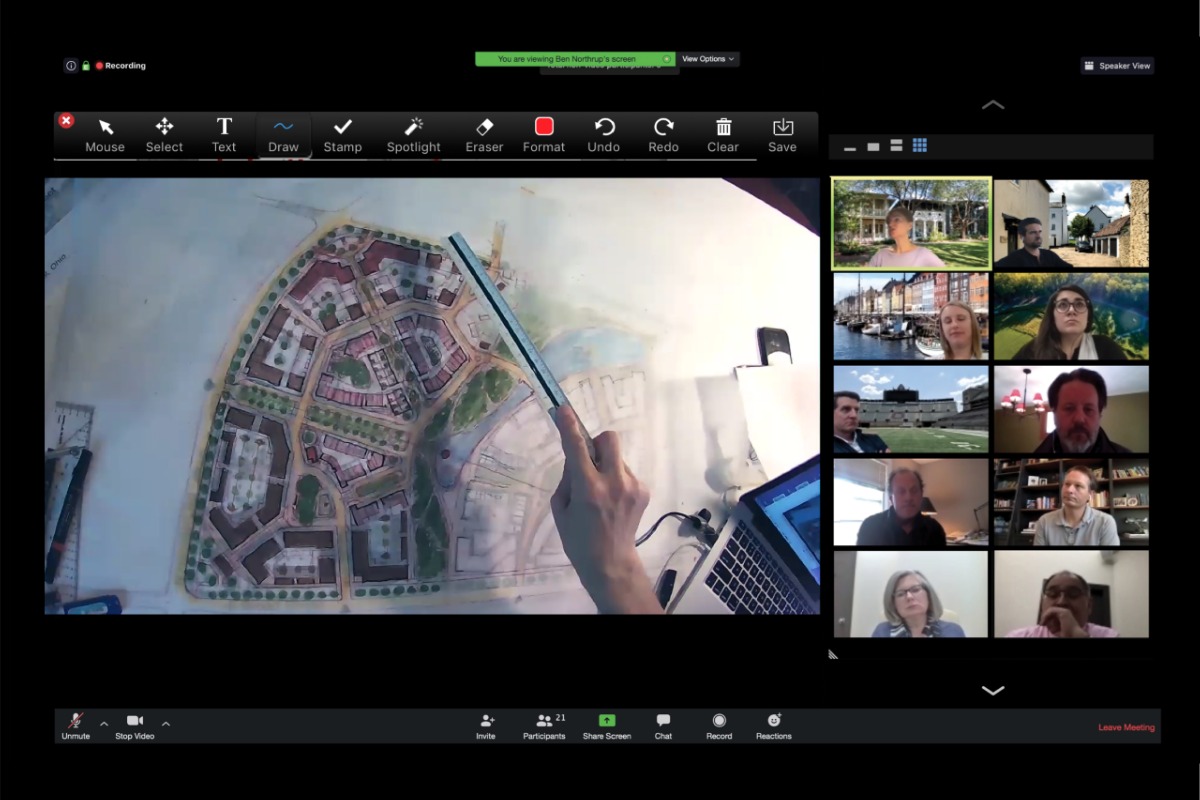Select participant thumbnail with stadium background
The image size is (1200, 800).
pos(911,409)
